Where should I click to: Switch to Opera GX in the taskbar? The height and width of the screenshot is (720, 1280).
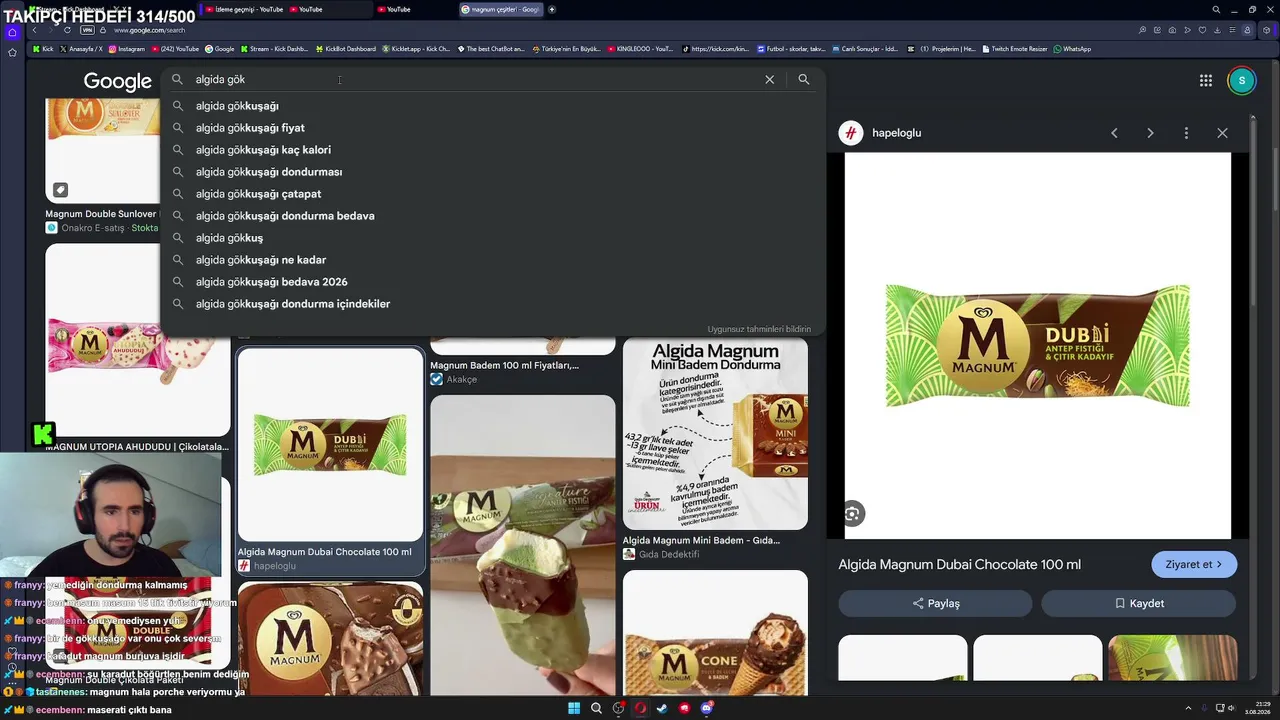(x=640, y=708)
